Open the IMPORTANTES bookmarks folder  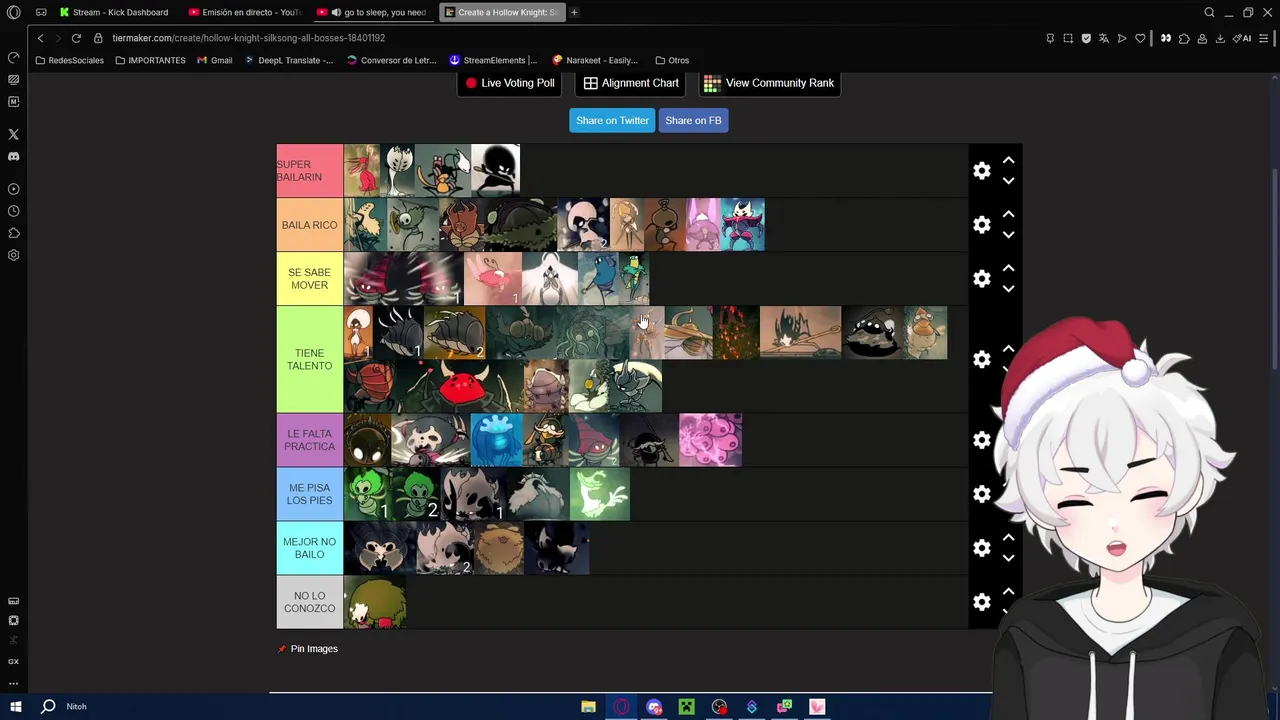pyautogui.click(x=150, y=60)
